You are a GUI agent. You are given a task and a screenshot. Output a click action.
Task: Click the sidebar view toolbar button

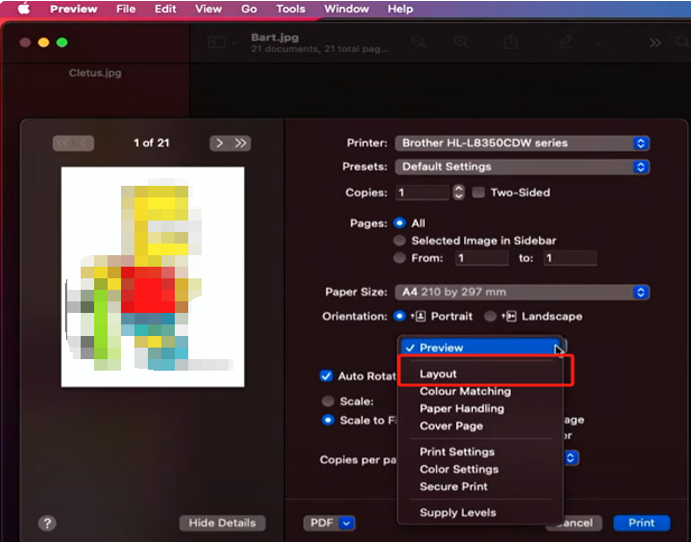pyautogui.click(x=216, y=42)
